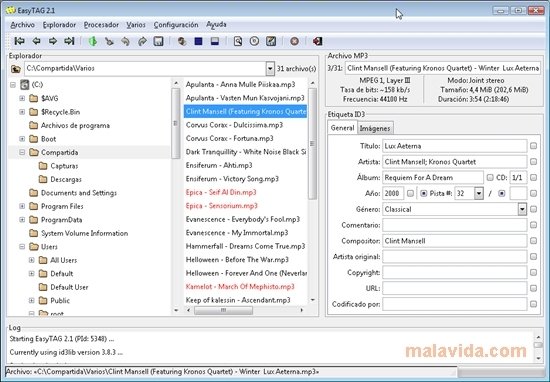Click the invert selection icon
Screen dimensions: 550x382
pos(215,41)
